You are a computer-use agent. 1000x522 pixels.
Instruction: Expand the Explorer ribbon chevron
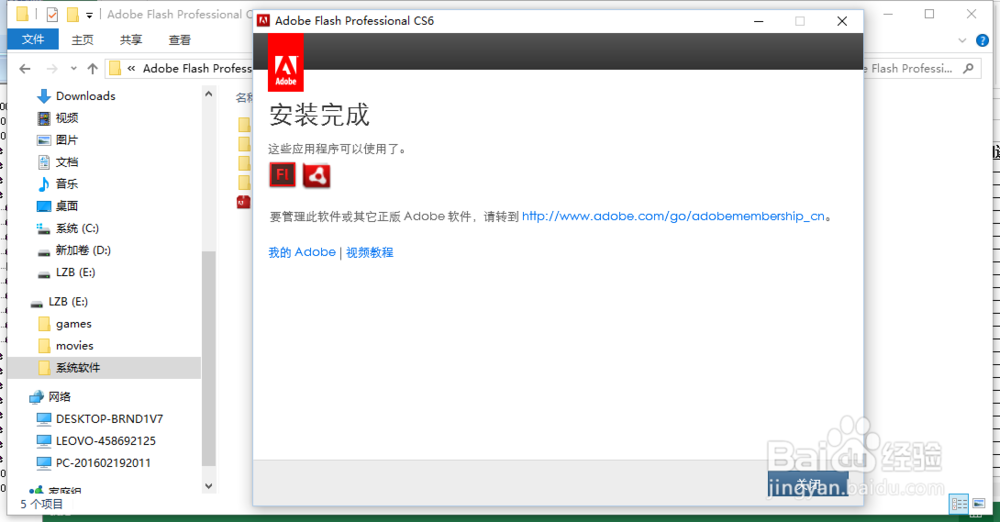click(962, 40)
